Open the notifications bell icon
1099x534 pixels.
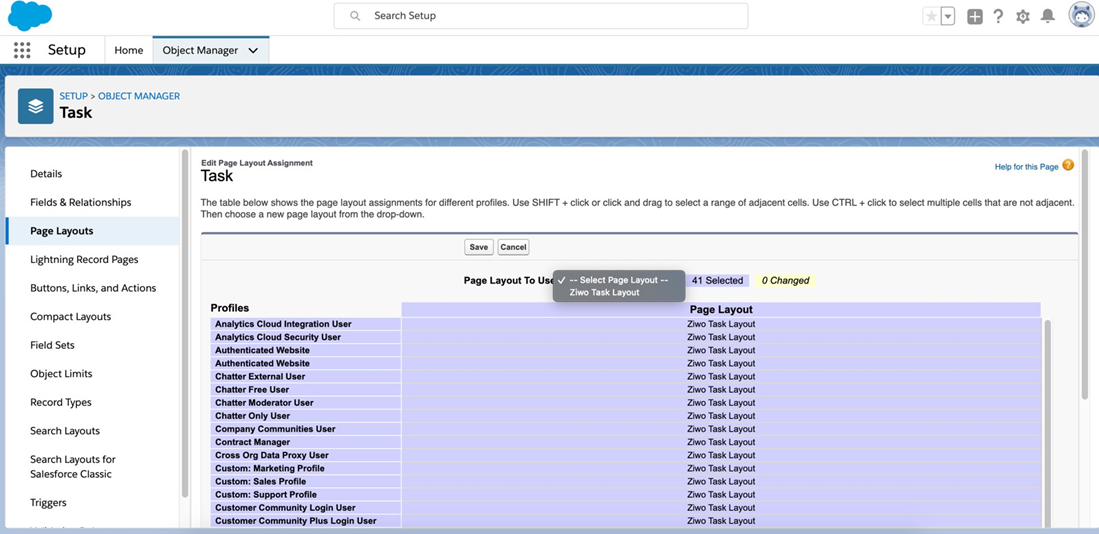coord(1048,17)
